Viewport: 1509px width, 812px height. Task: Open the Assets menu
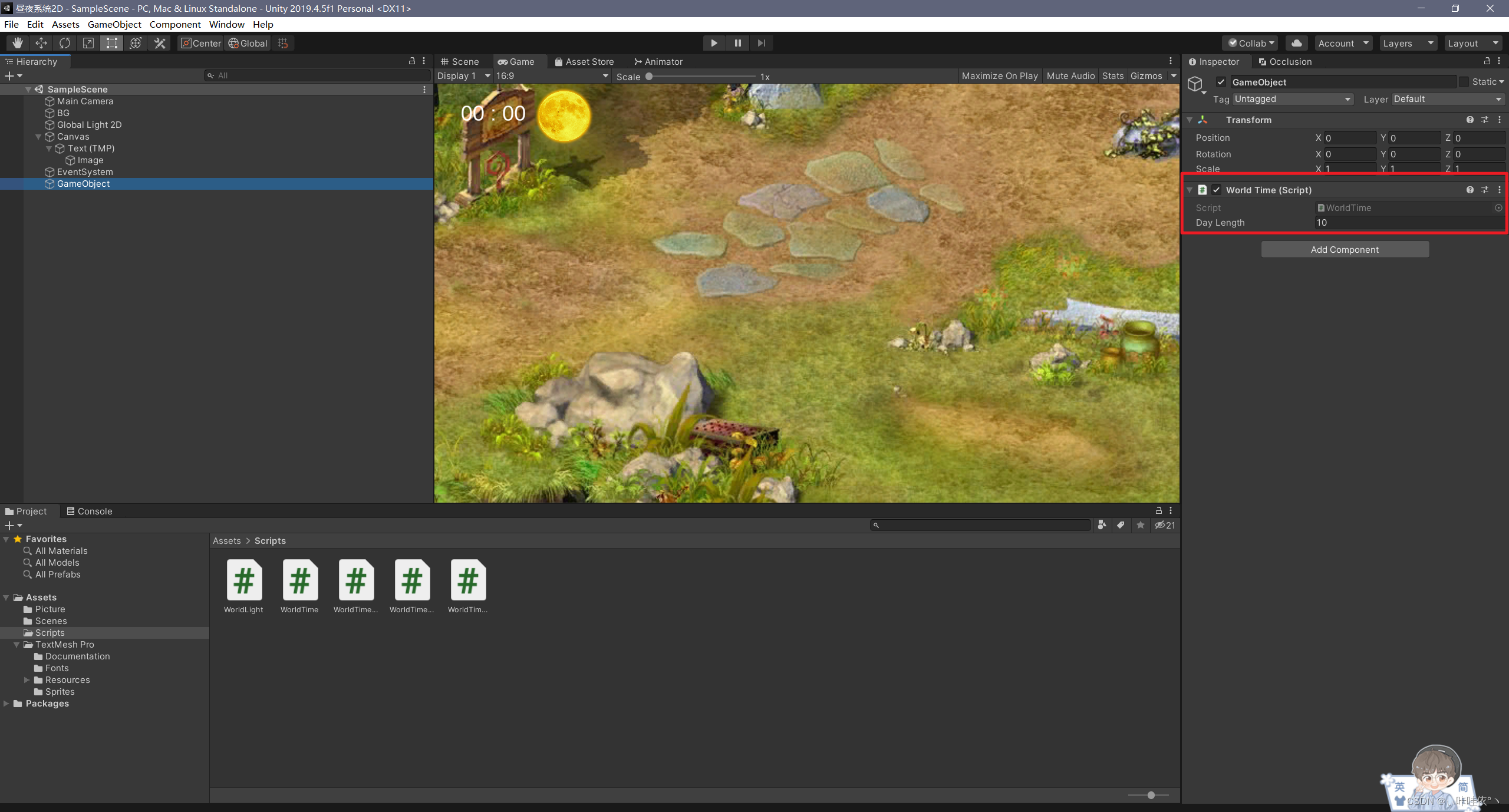coord(65,24)
